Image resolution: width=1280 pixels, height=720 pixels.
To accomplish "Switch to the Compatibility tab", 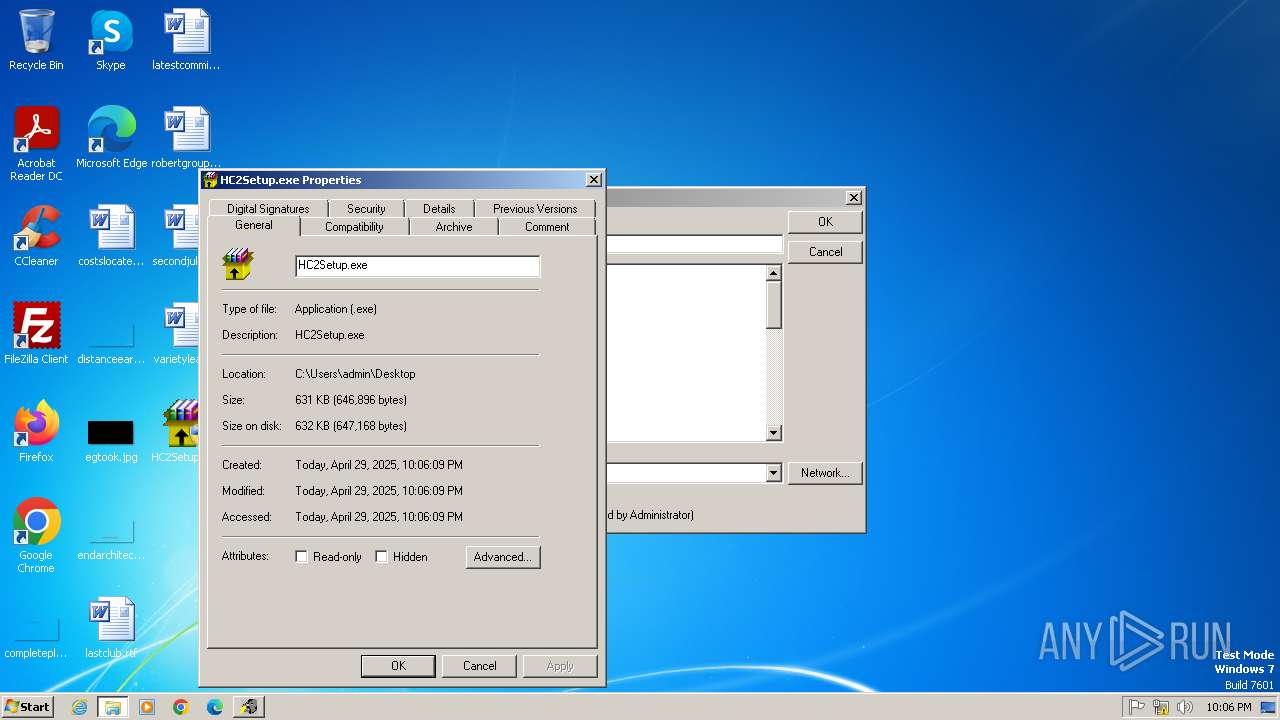I will 354,227.
